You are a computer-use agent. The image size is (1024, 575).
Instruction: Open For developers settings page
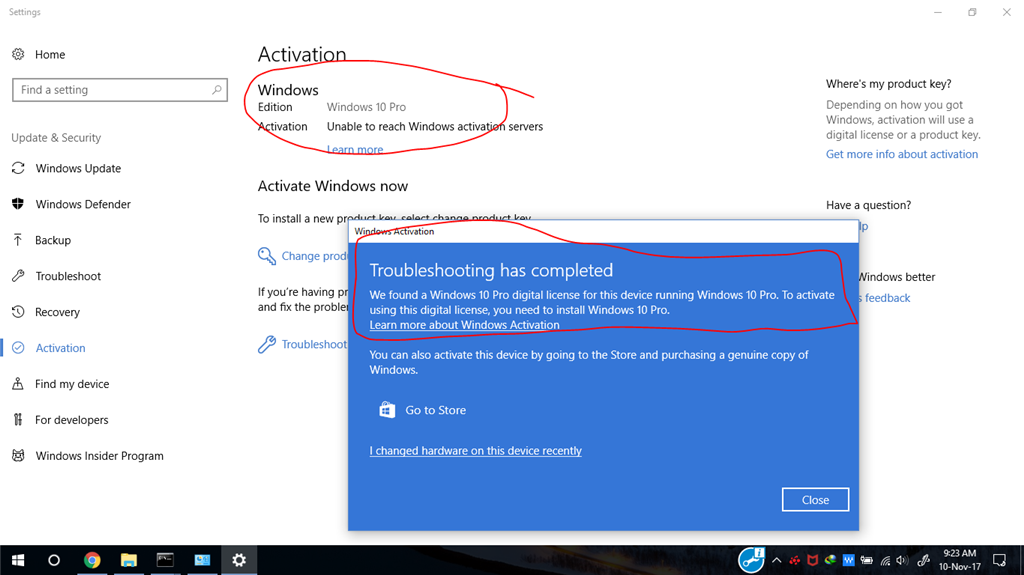pyautogui.click(x=72, y=419)
